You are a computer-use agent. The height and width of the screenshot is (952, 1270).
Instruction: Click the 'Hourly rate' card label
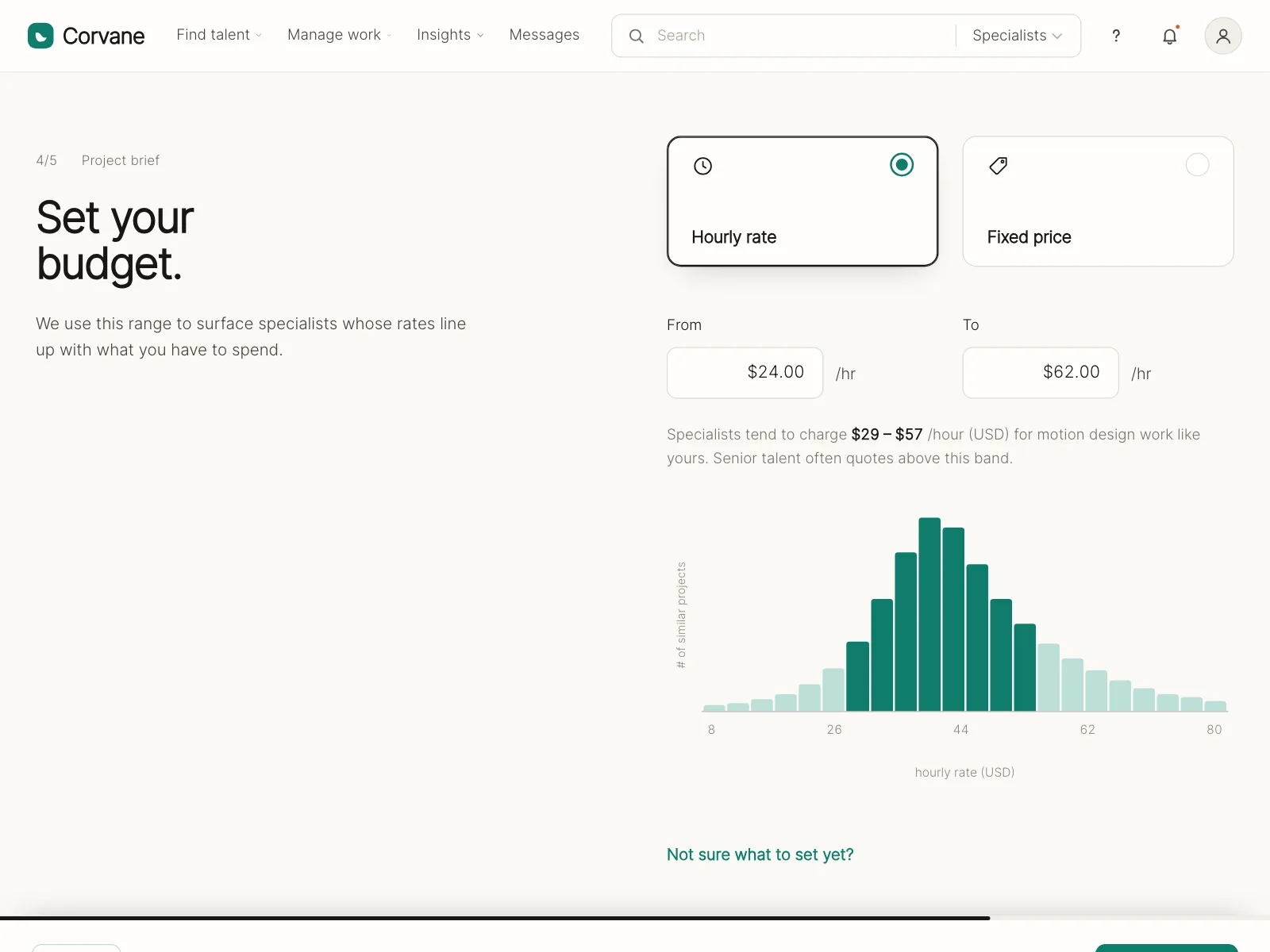click(x=734, y=237)
